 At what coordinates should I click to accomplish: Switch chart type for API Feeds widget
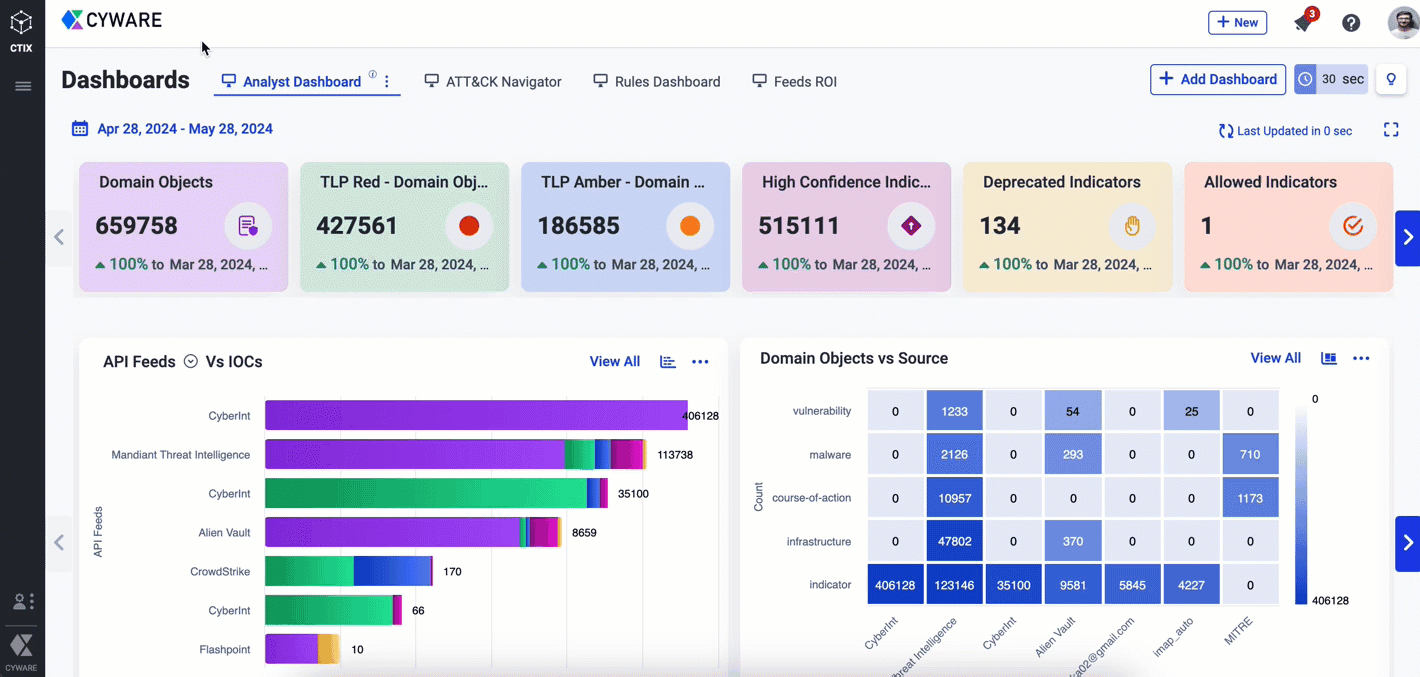pyautogui.click(x=668, y=362)
